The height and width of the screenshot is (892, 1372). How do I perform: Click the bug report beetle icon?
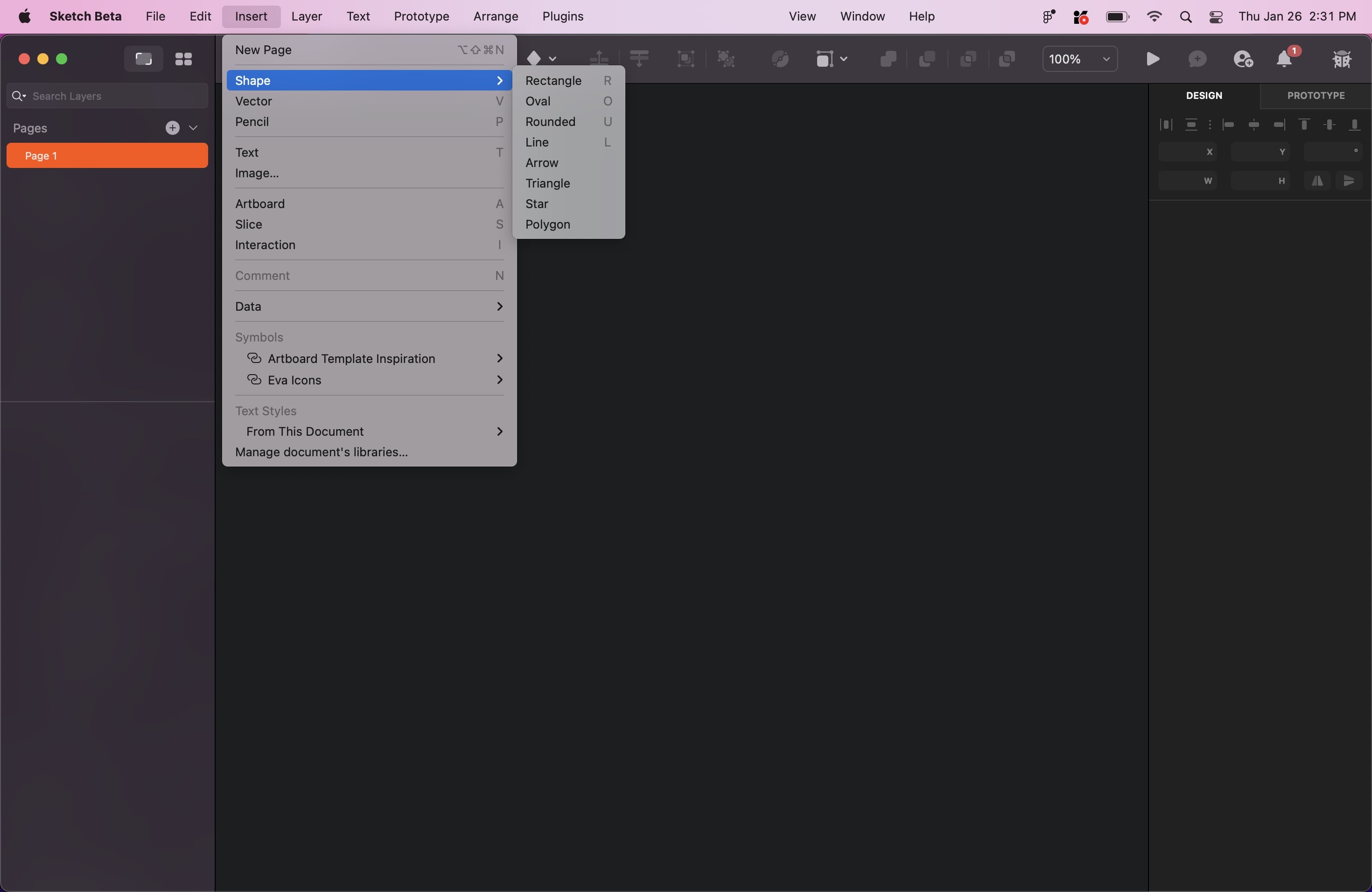click(x=1342, y=59)
